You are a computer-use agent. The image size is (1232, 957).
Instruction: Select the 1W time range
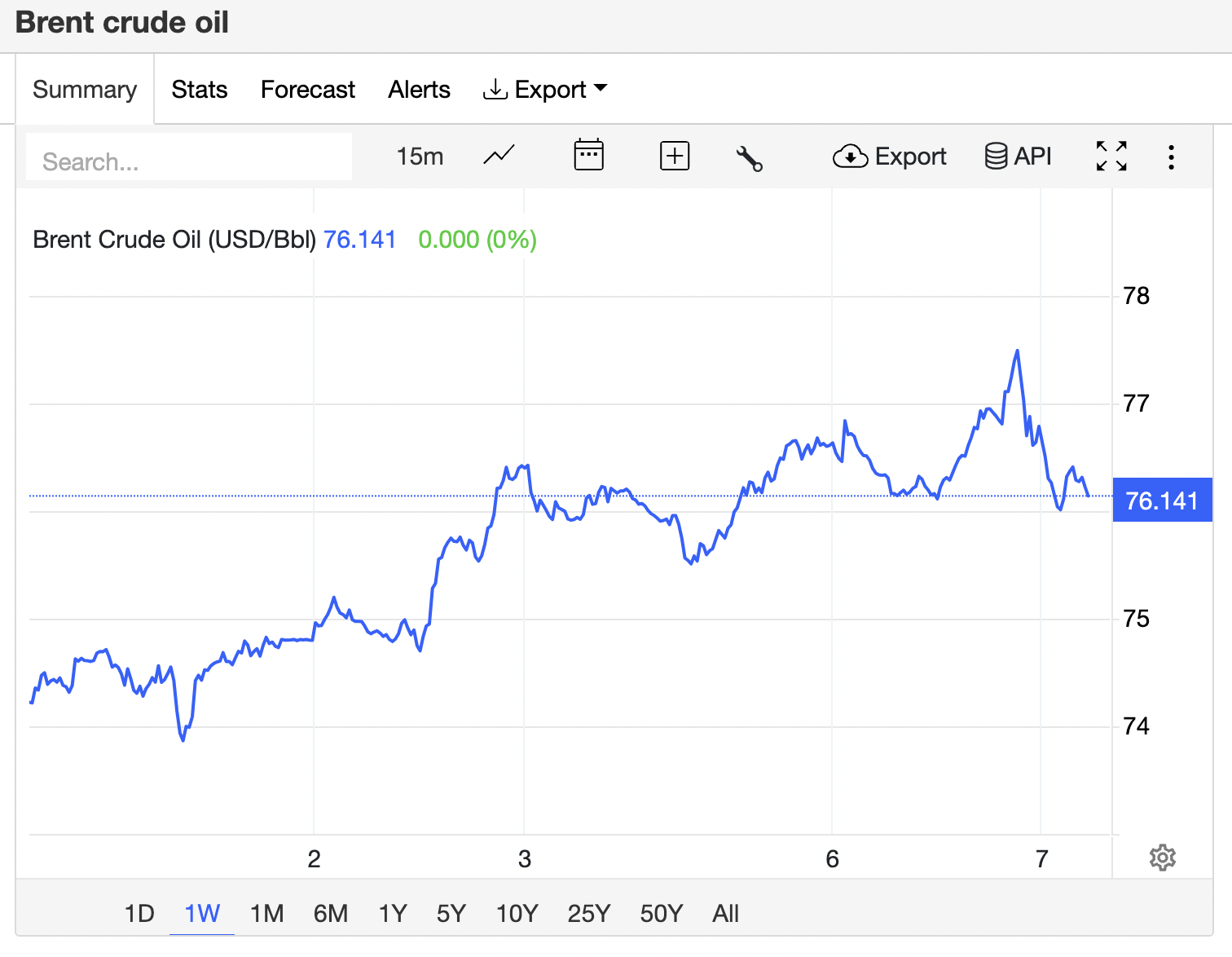(x=202, y=913)
